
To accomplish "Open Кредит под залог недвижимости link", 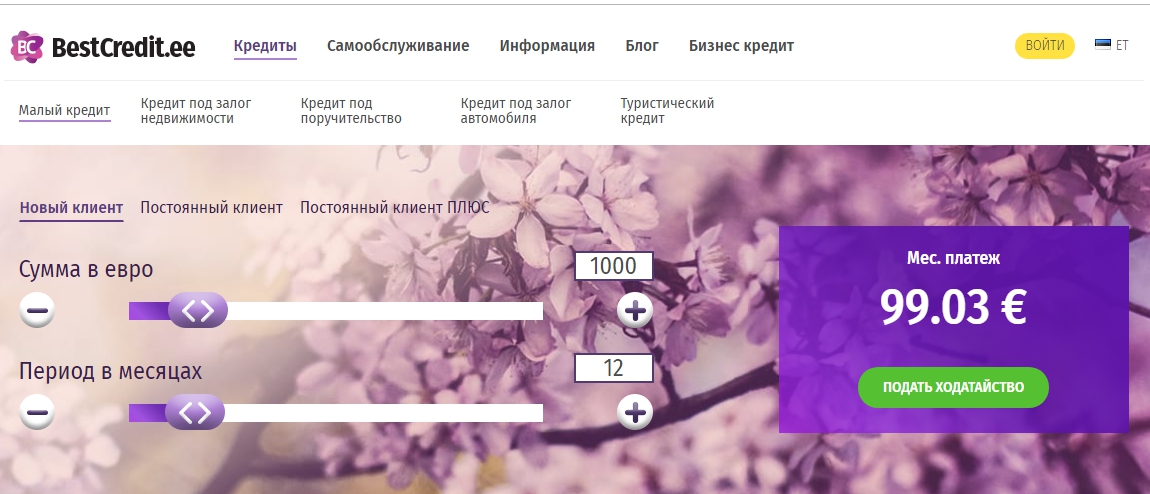I will pyautogui.click(x=196, y=110).
